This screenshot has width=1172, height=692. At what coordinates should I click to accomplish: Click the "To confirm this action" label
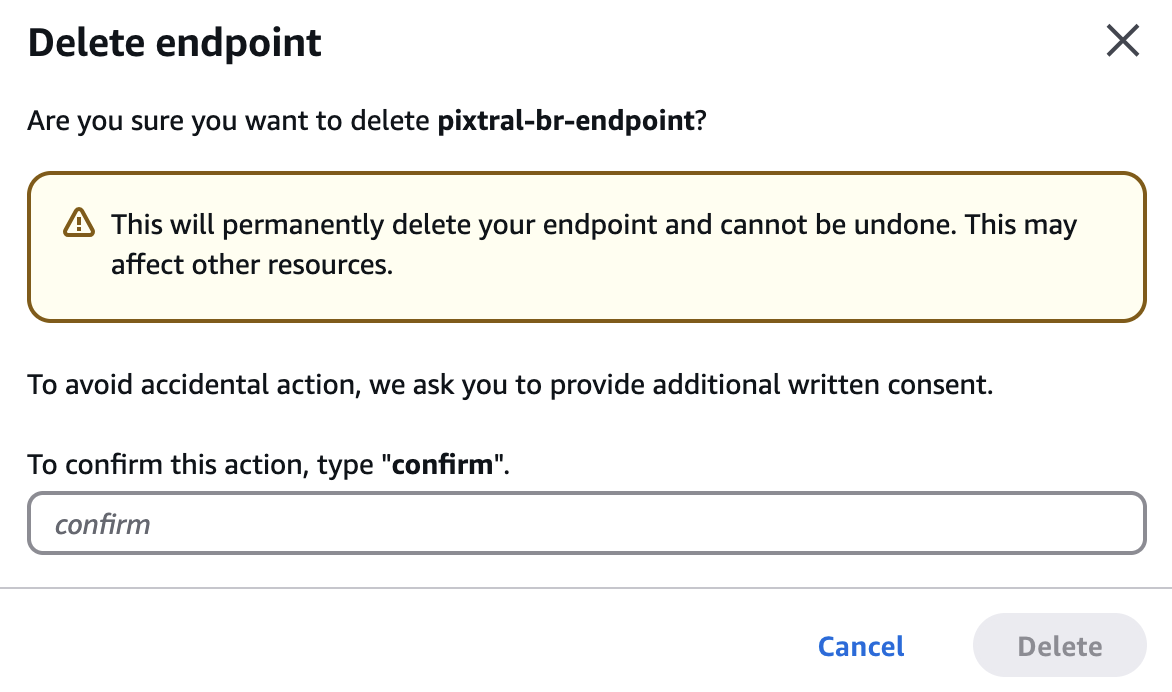[x=200, y=465]
